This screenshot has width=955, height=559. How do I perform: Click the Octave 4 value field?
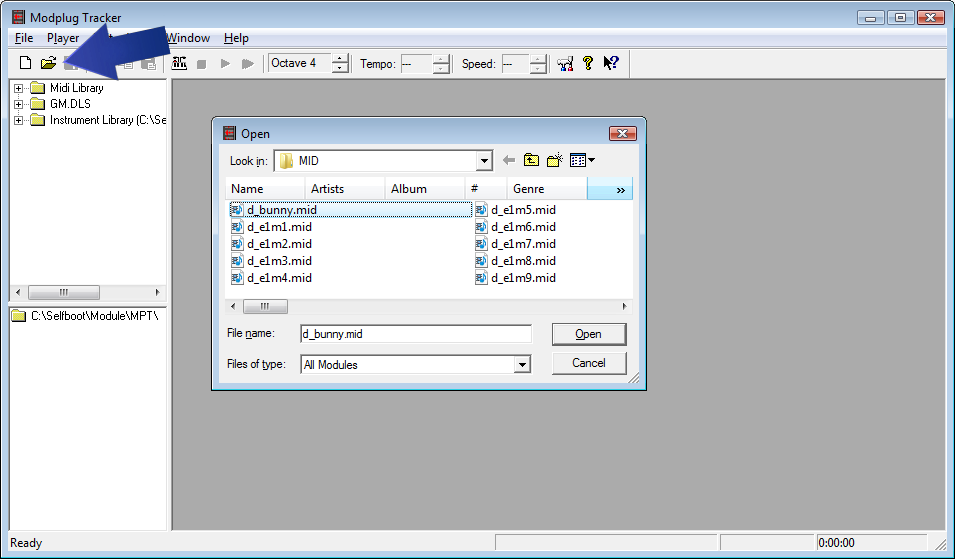click(x=300, y=63)
